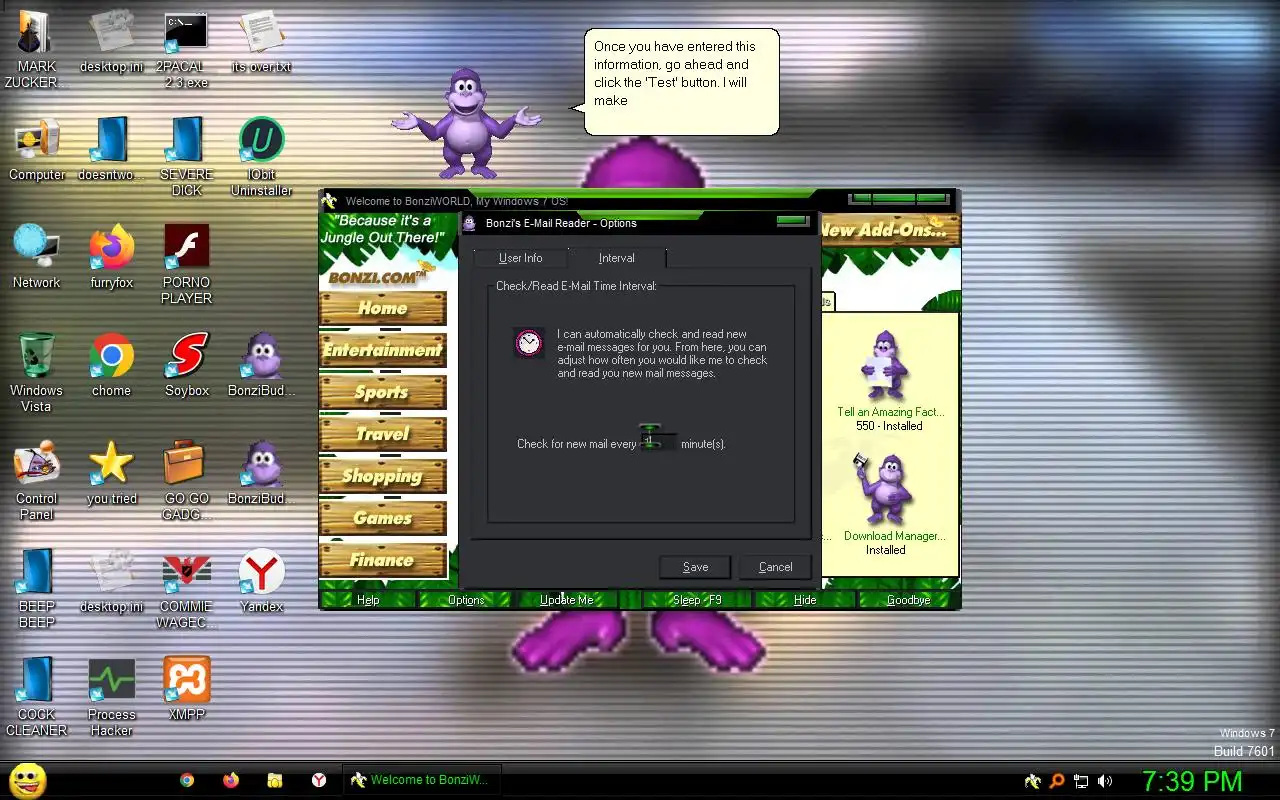Click the smiley face Start button
Screen dimensions: 1280x800
tap(28, 780)
